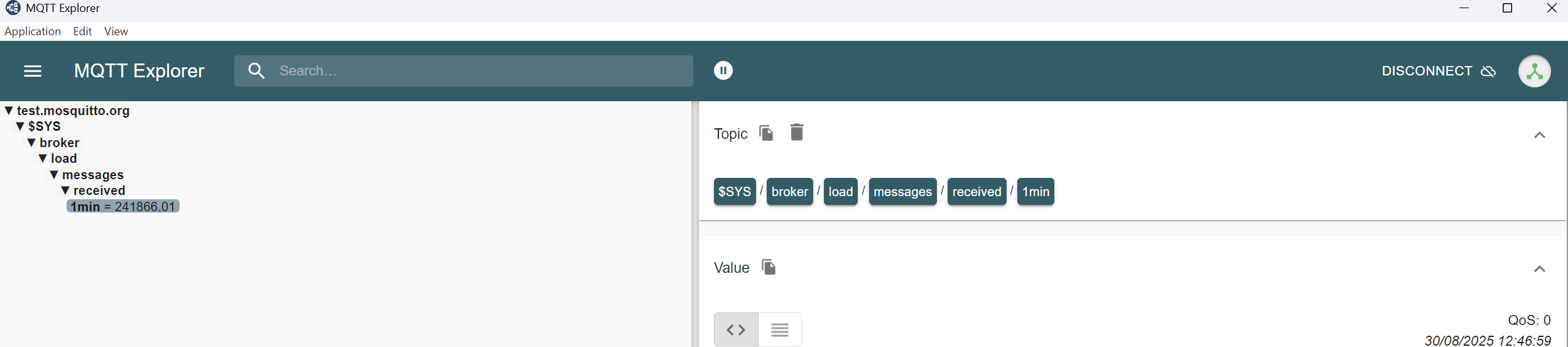This screenshot has height=347, width=1568.
Task: Click the search magnifier icon
Action: pos(256,70)
